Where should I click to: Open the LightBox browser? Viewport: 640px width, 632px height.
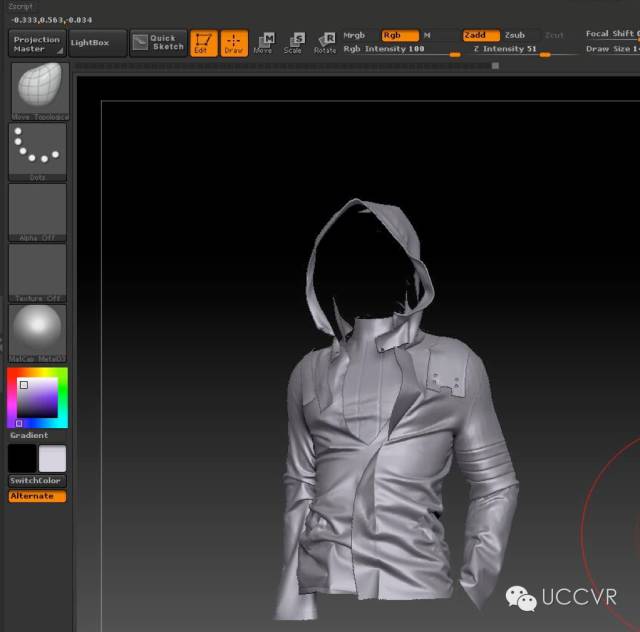pos(98,43)
